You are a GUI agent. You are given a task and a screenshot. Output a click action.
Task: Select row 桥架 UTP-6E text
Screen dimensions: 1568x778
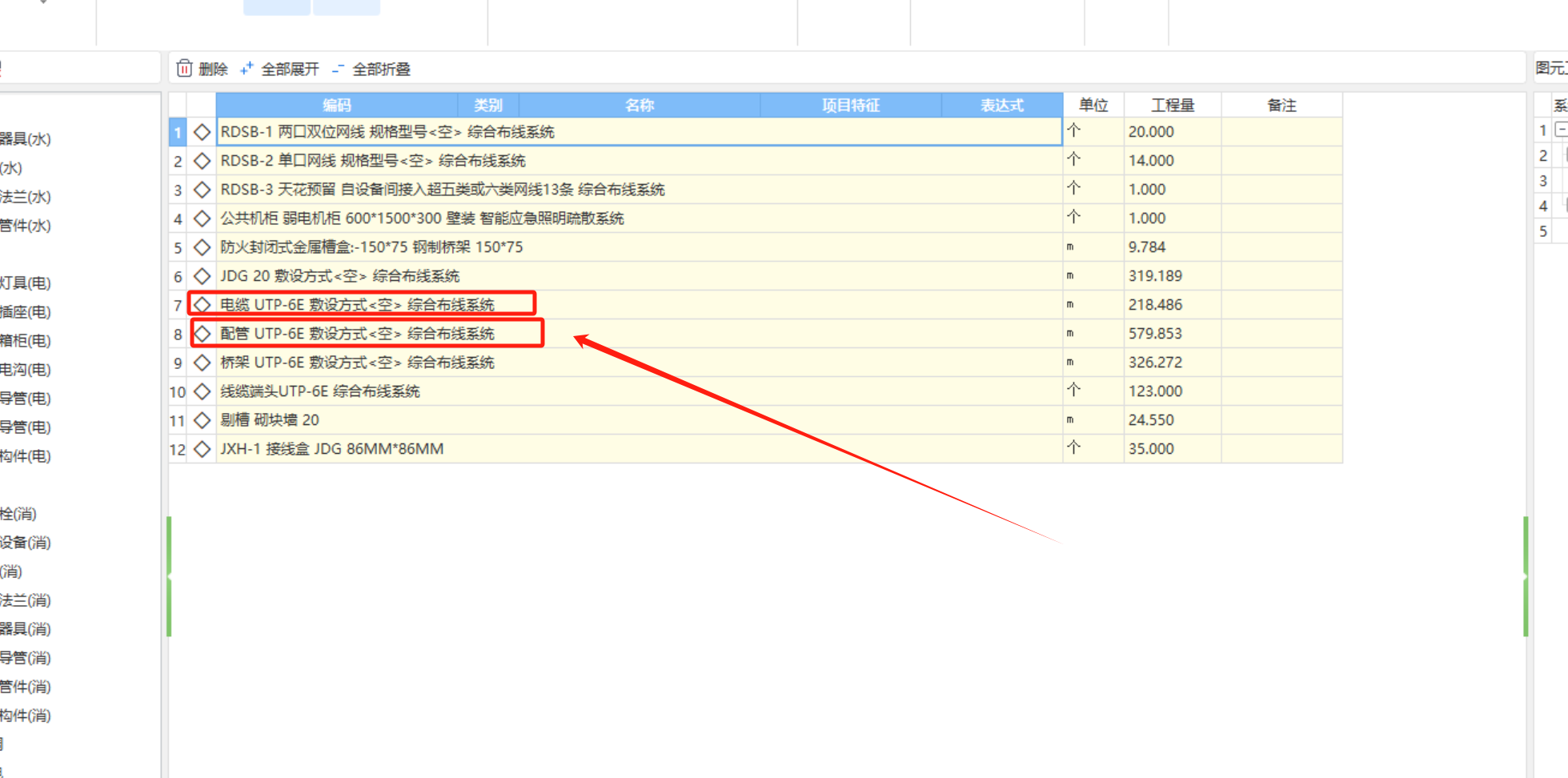tap(357, 363)
